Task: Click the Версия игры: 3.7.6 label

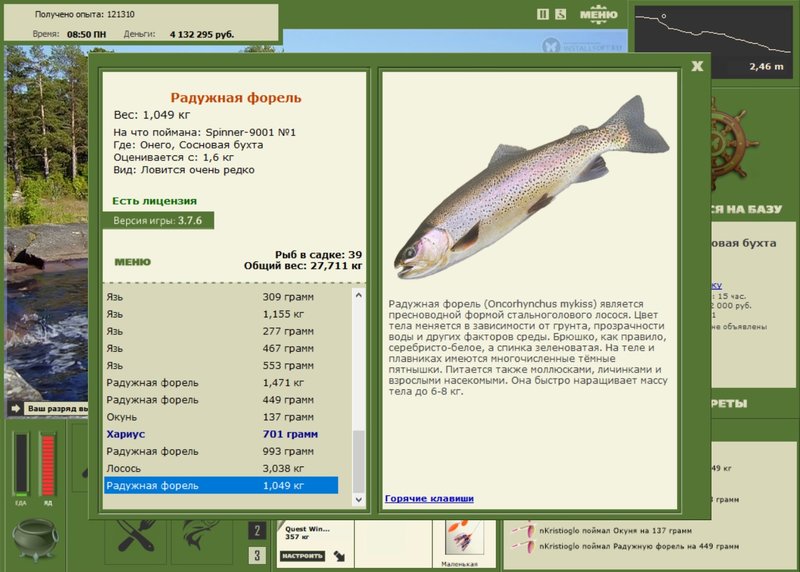Action: point(158,220)
